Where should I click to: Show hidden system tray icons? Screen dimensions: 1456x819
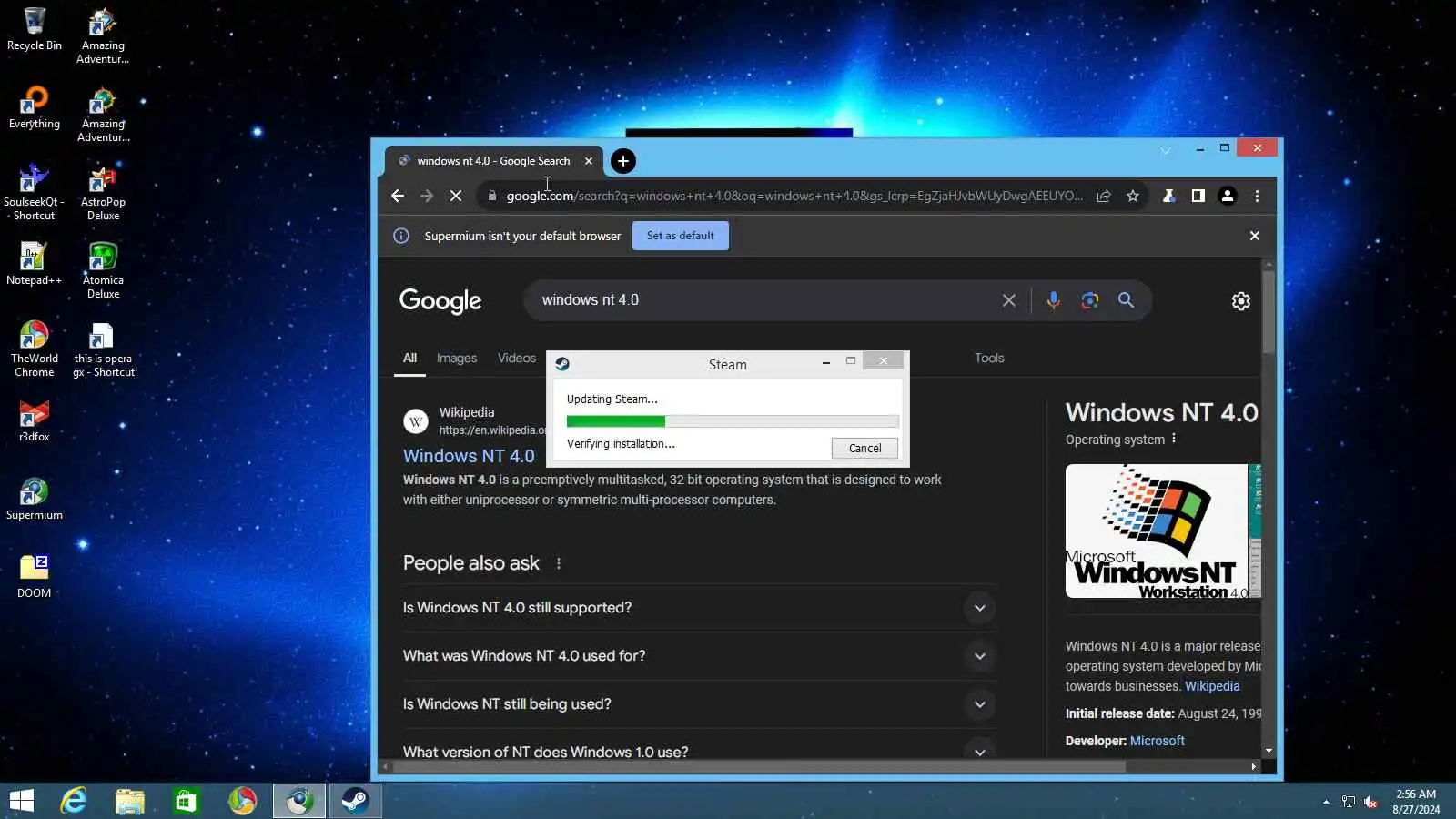coord(1326,802)
